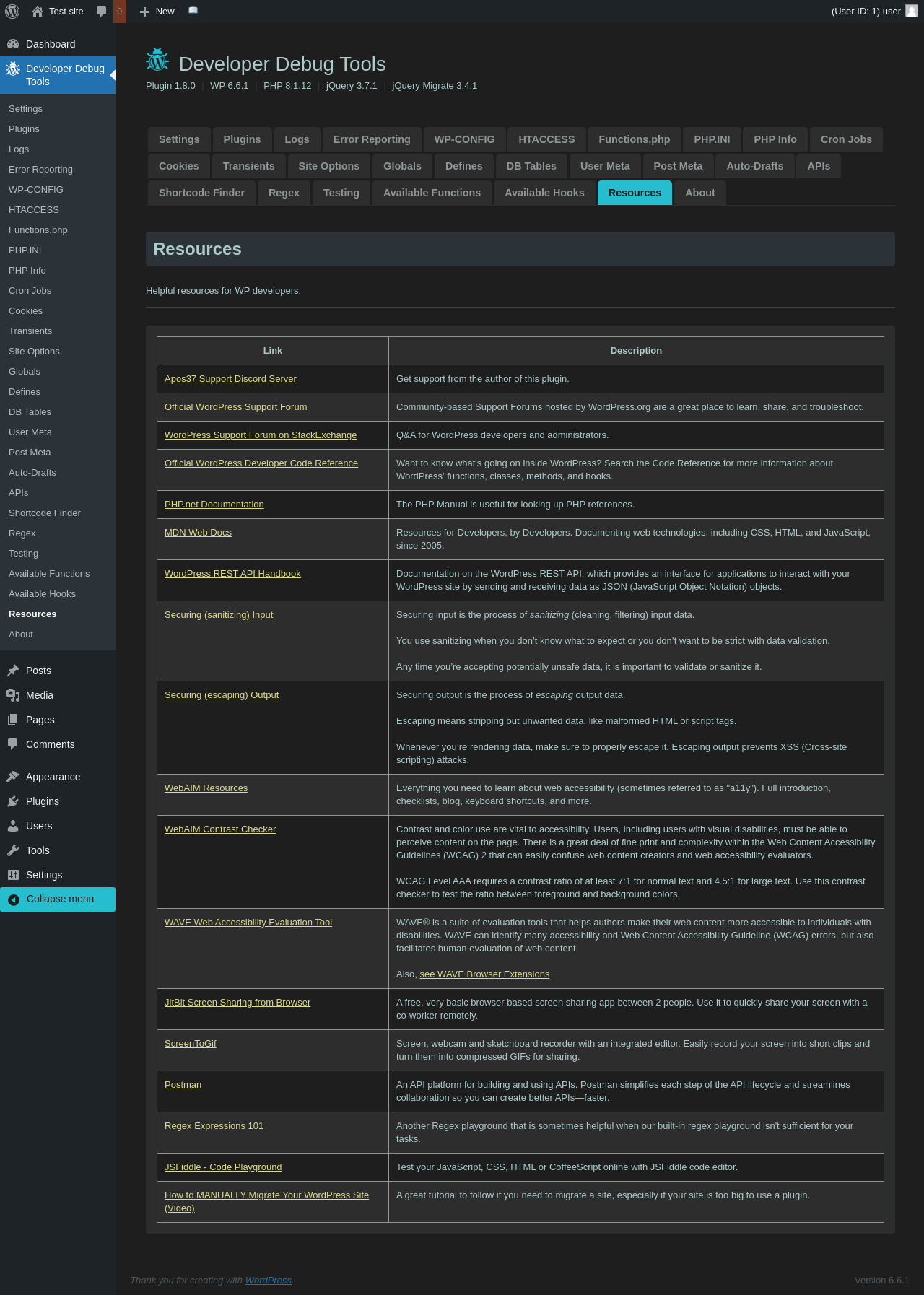The width and height of the screenshot is (924, 1295).
Task: Click the Collapse menu arrow icon
Action: click(14, 899)
